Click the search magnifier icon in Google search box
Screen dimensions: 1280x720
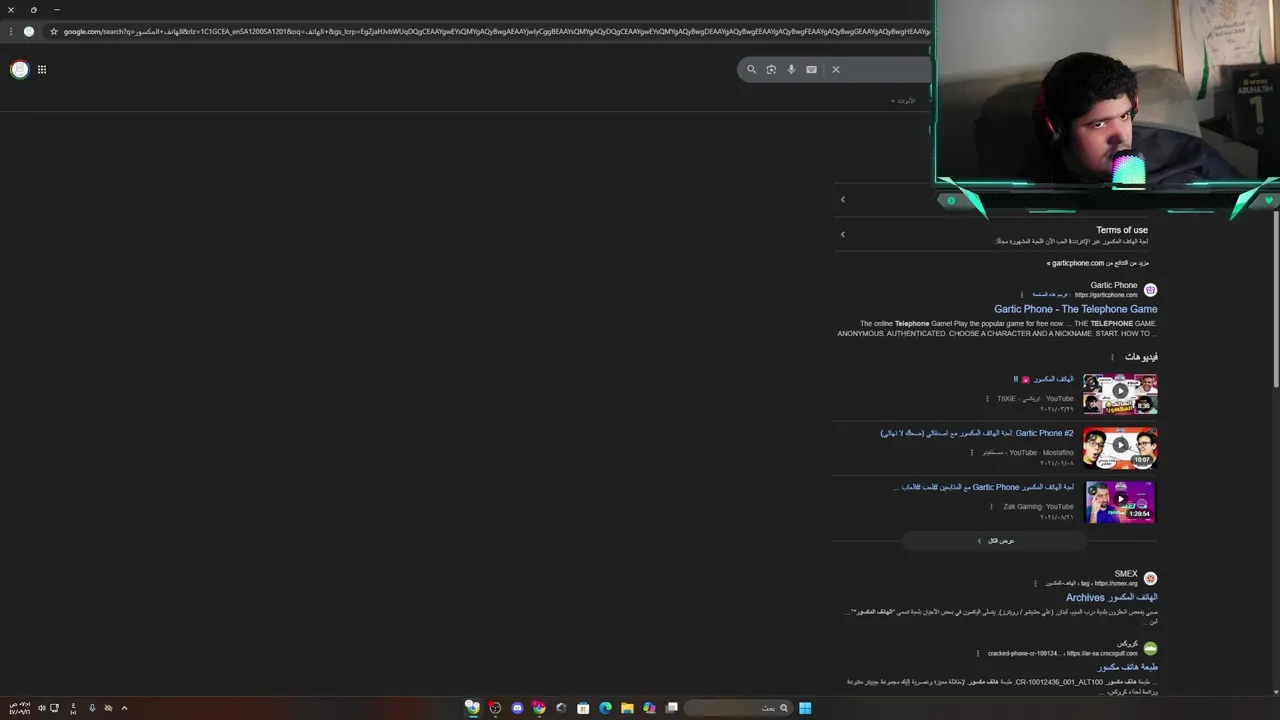tap(752, 69)
